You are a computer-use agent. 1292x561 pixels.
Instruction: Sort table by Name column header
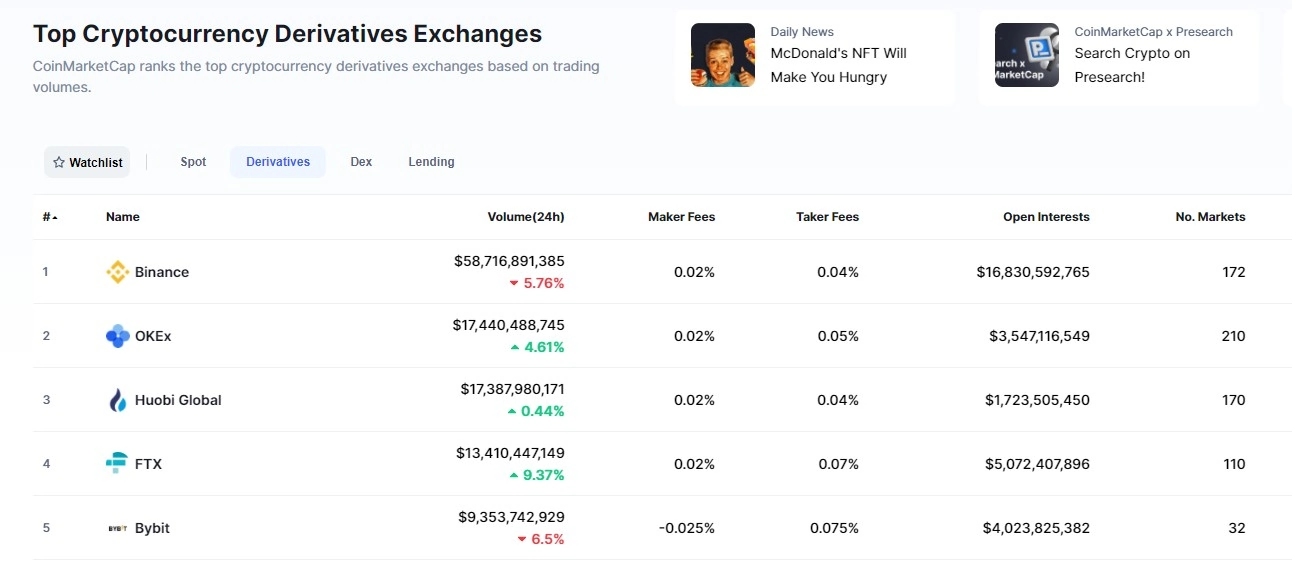[x=123, y=217]
